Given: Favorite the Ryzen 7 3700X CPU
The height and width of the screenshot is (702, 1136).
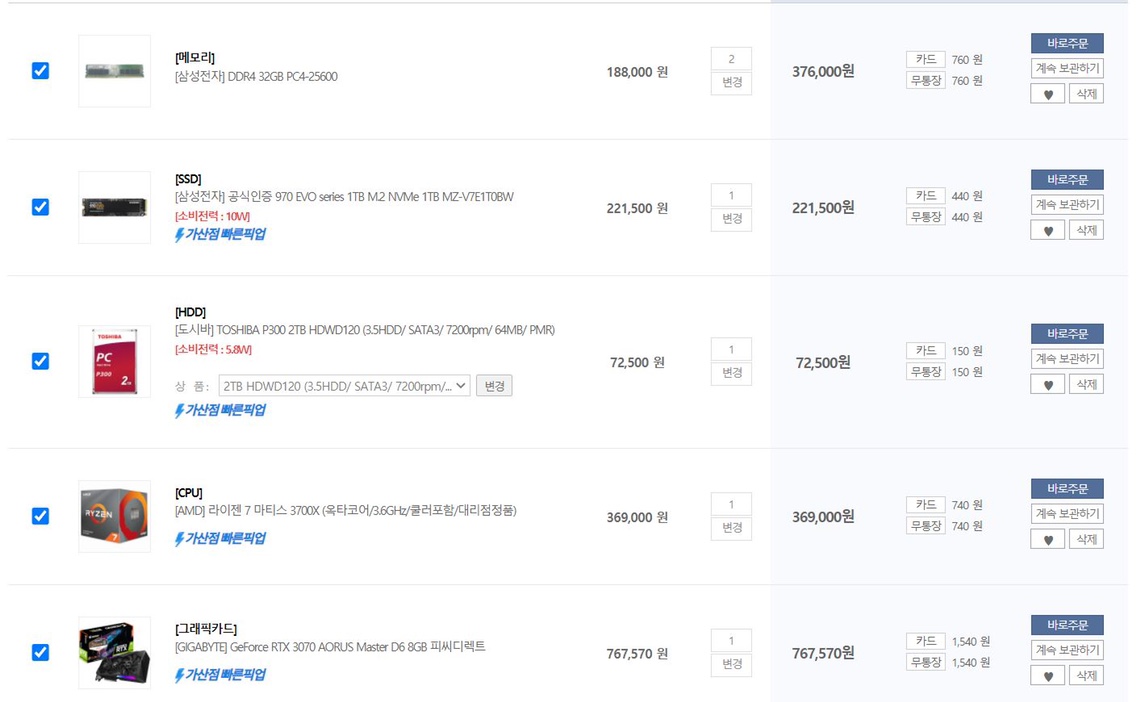Looking at the screenshot, I should (1047, 540).
